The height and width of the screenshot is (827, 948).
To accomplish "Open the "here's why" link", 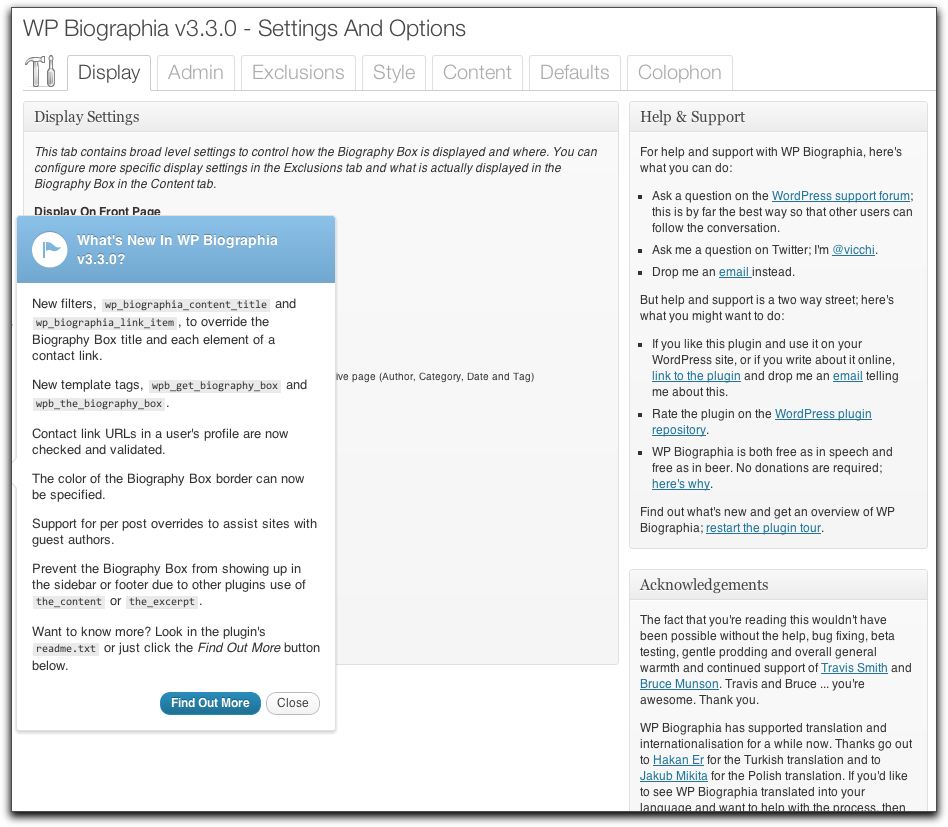I will click(x=681, y=484).
